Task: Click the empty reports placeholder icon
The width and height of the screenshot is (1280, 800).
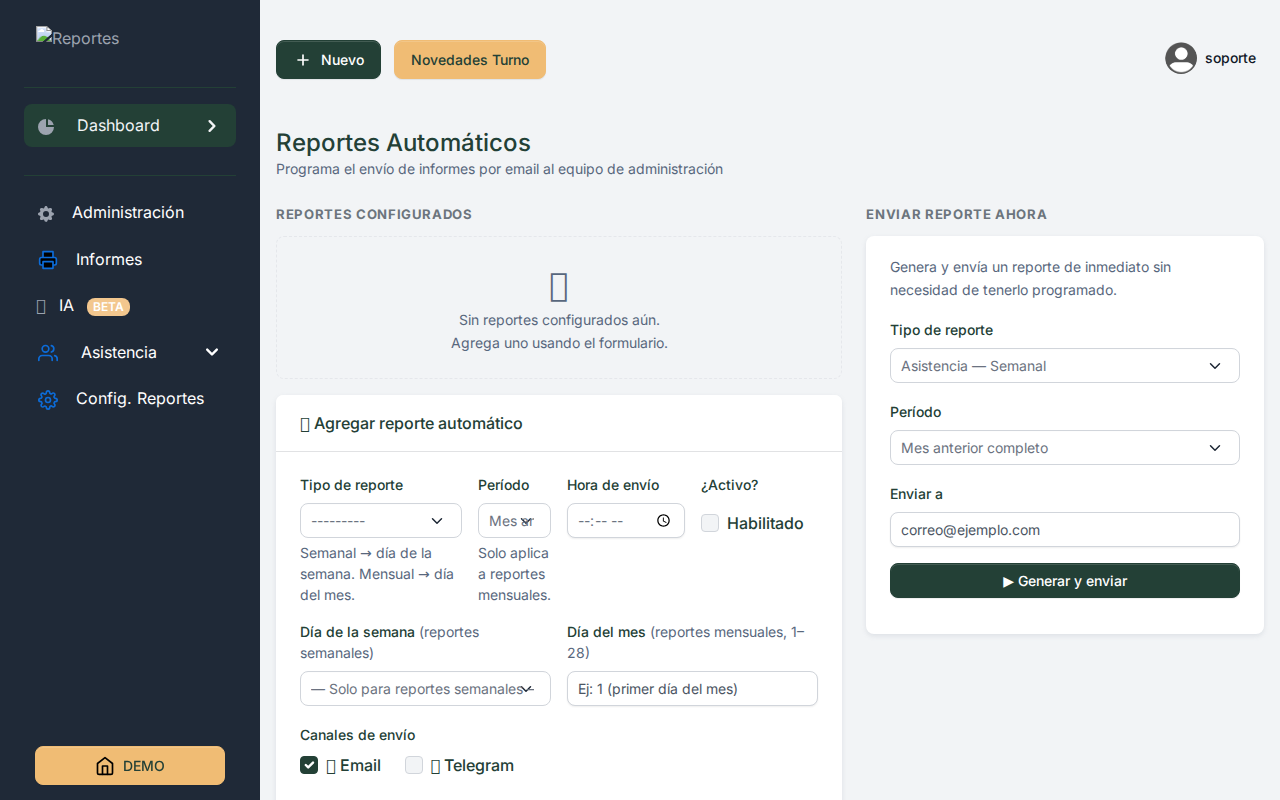Action: coord(559,287)
